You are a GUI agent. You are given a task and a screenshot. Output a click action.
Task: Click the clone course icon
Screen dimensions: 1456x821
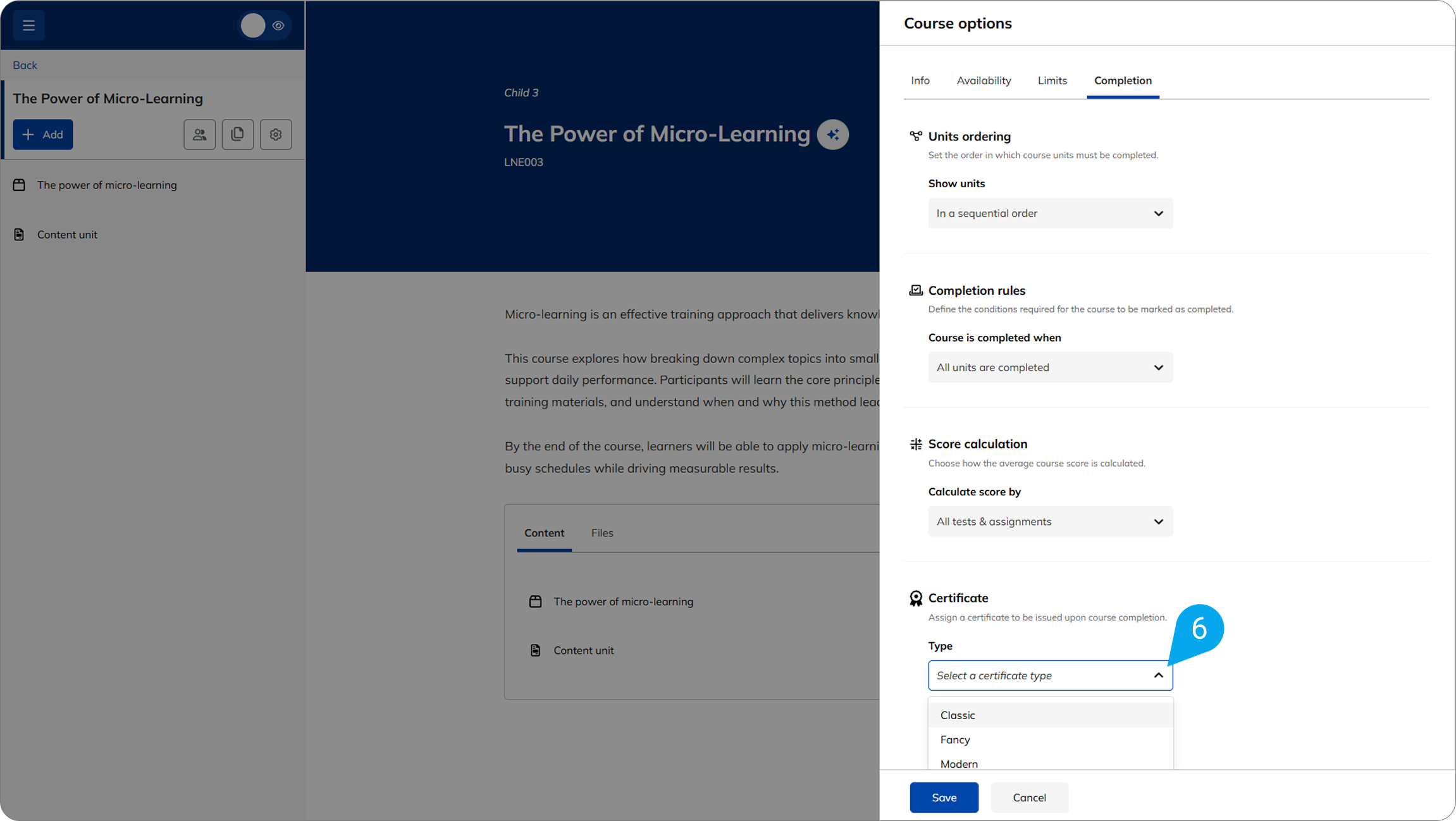[237, 134]
